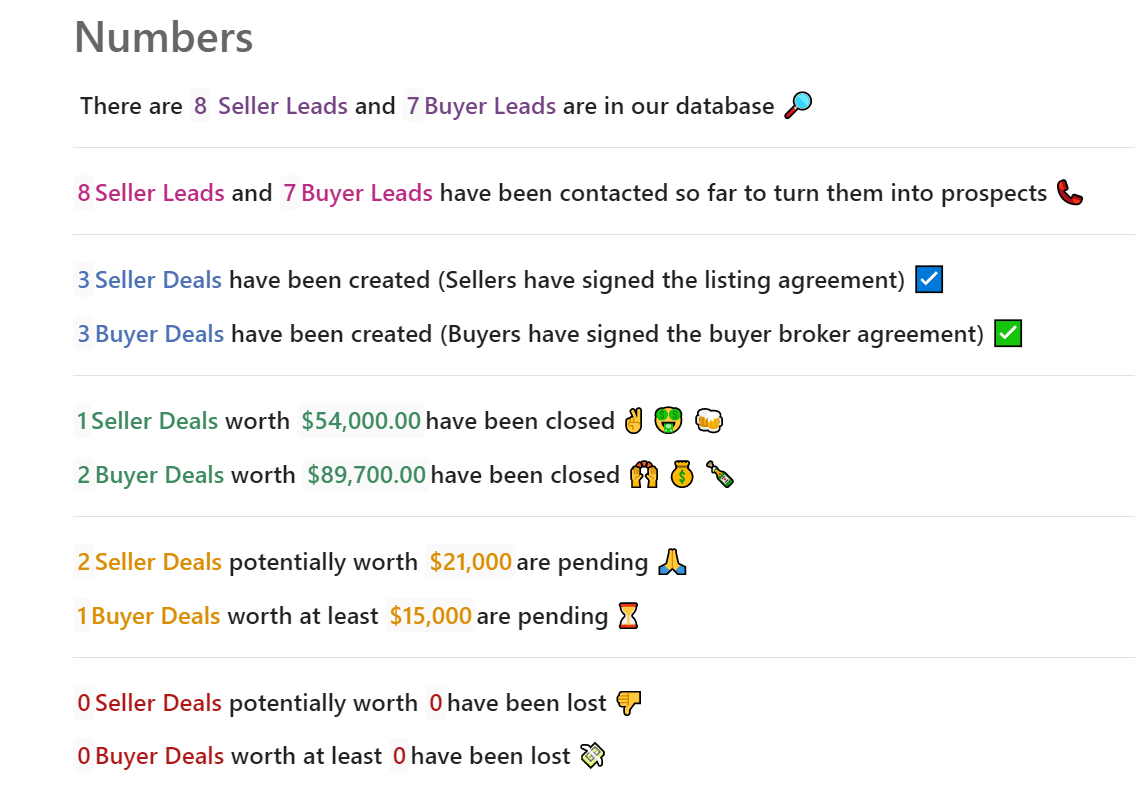Open the blue Seller Deals created link
The image size is (1135, 796).
(x=159, y=279)
